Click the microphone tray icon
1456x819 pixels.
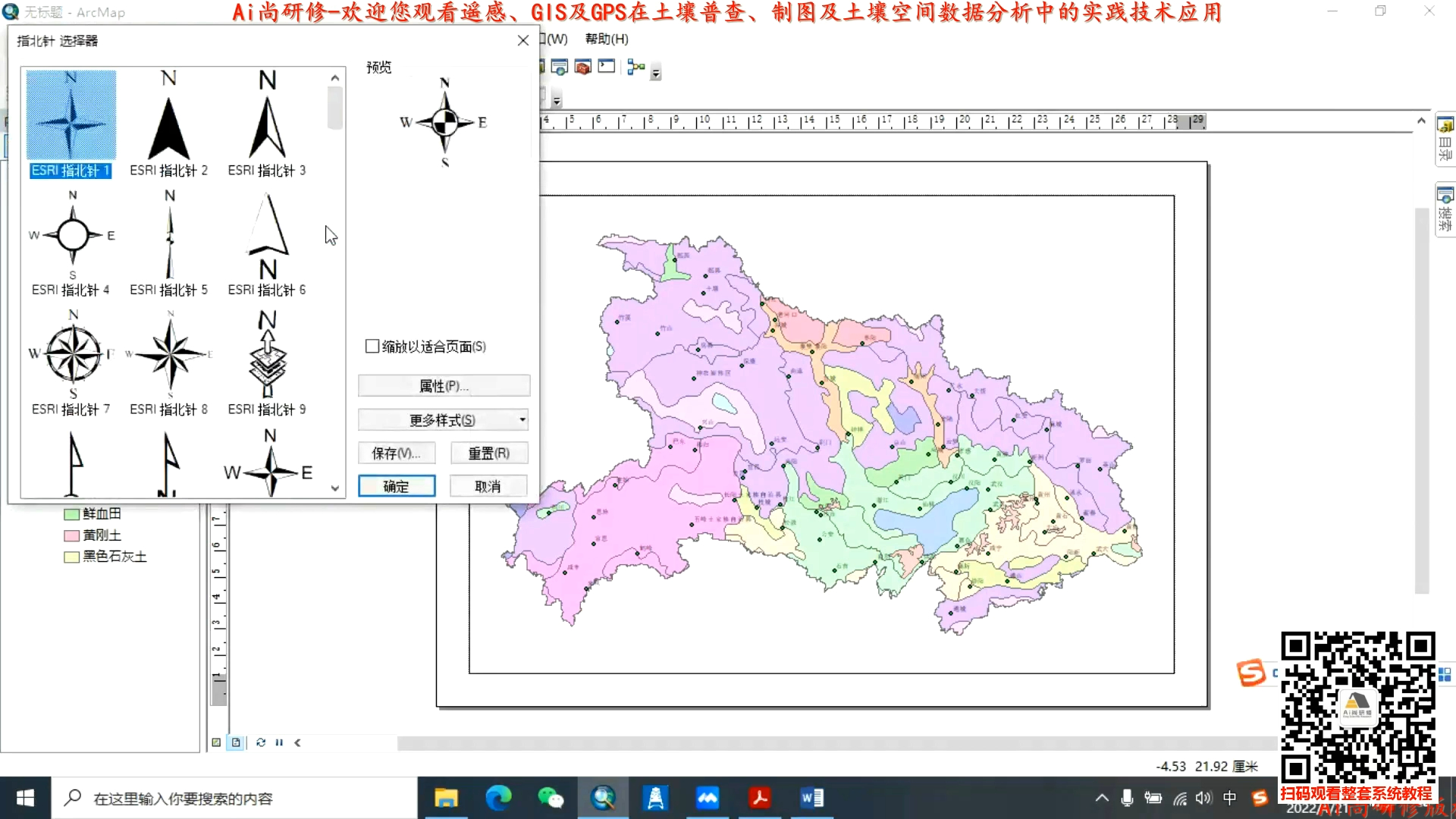pyautogui.click(x=1127, y=798)
